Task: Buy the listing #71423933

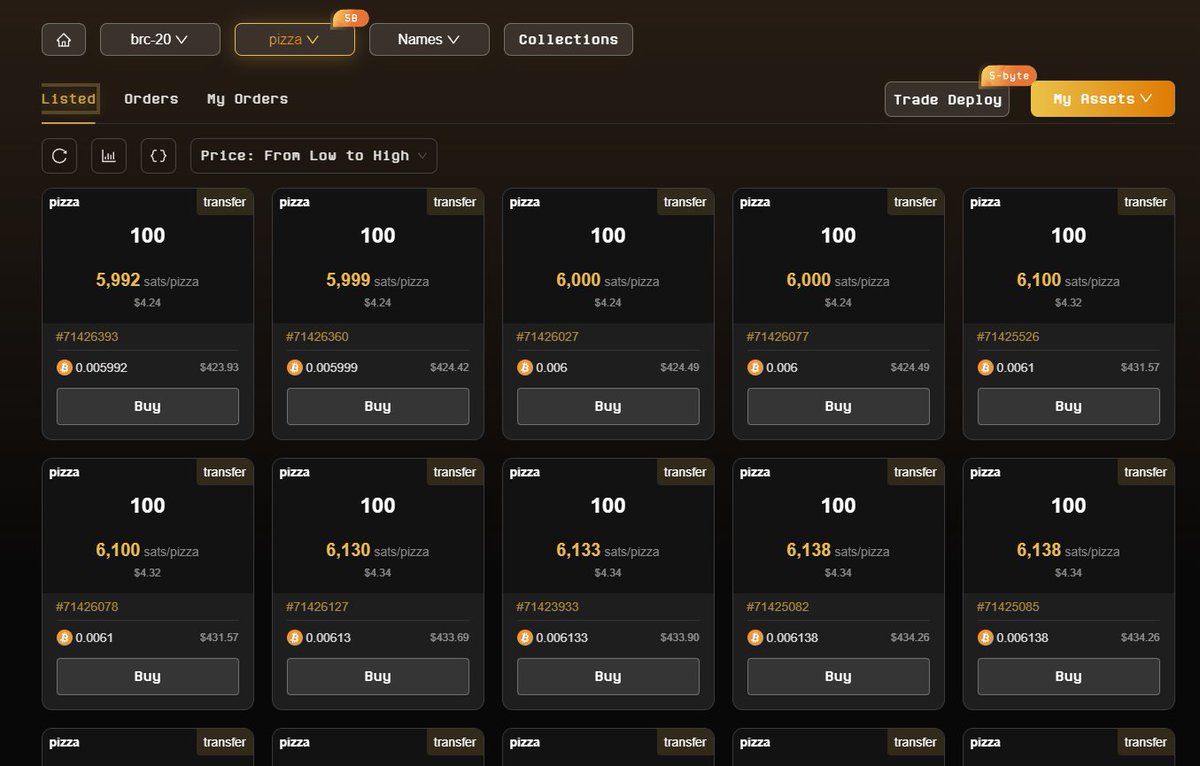Action: tap(608, 677)
